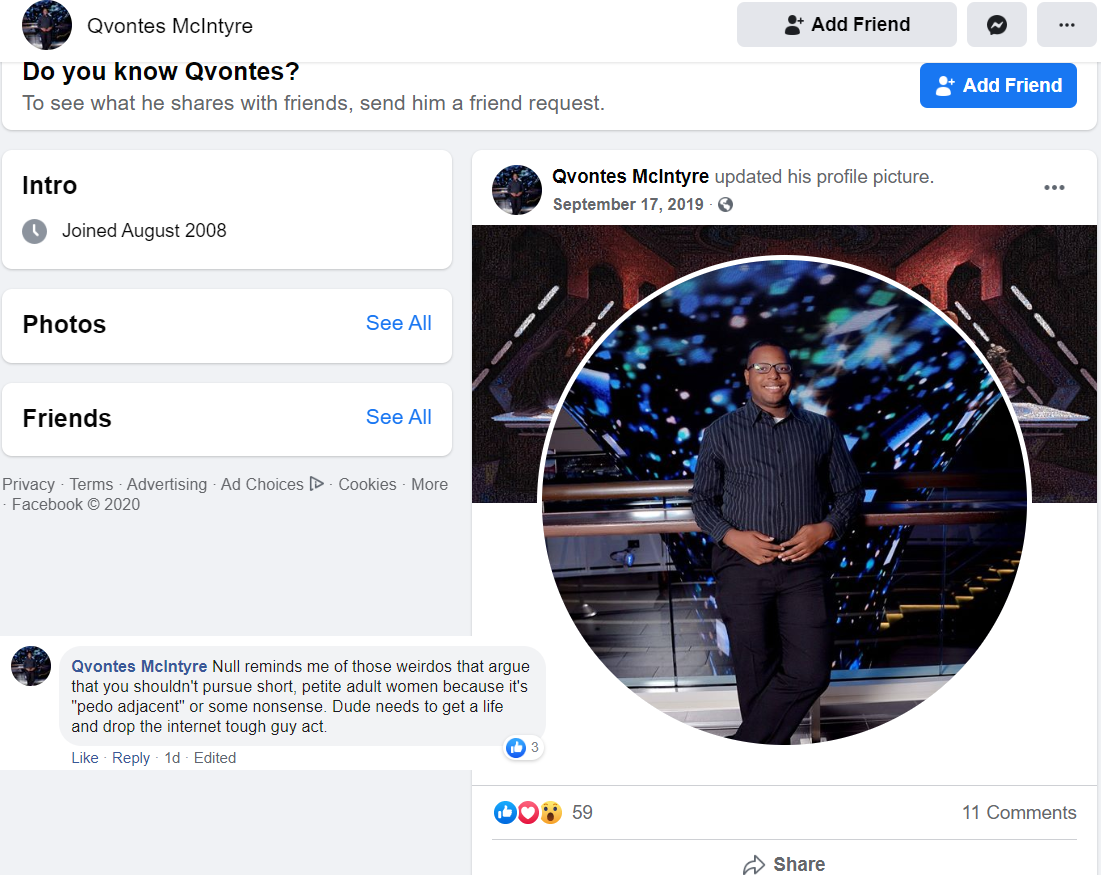Click the blue like reaction icon on post
Image resolution: width=1101 pixels, height=875 pixels.
[505, 812]
